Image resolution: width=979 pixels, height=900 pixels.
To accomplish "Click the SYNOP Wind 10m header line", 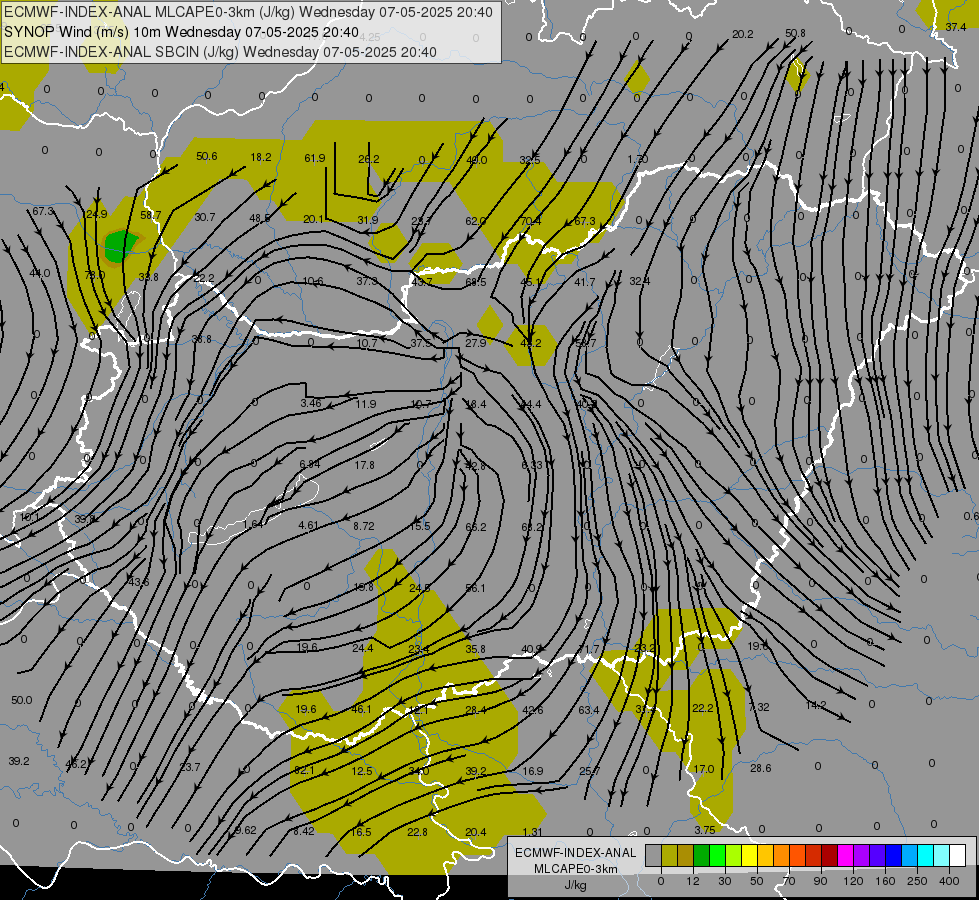I will (x=182, y=32).
